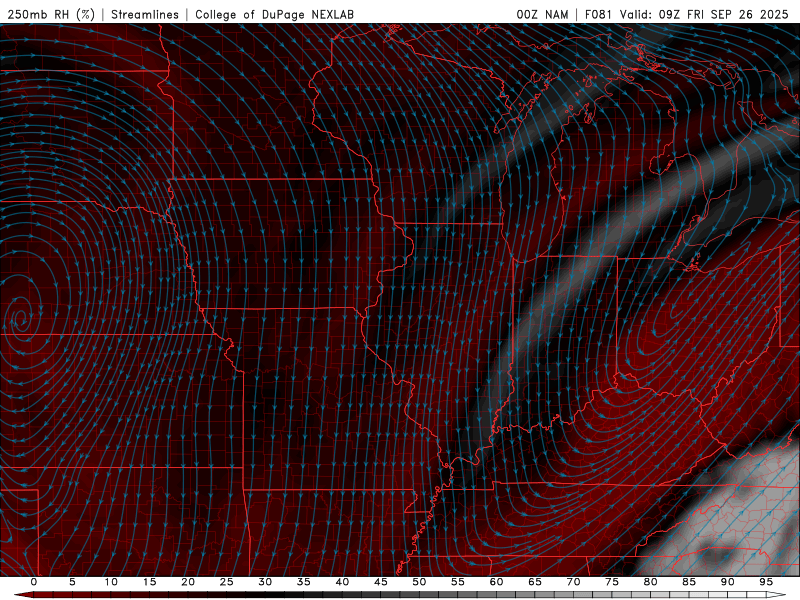Click the "Streamlines" label in the header

(145, 14)
